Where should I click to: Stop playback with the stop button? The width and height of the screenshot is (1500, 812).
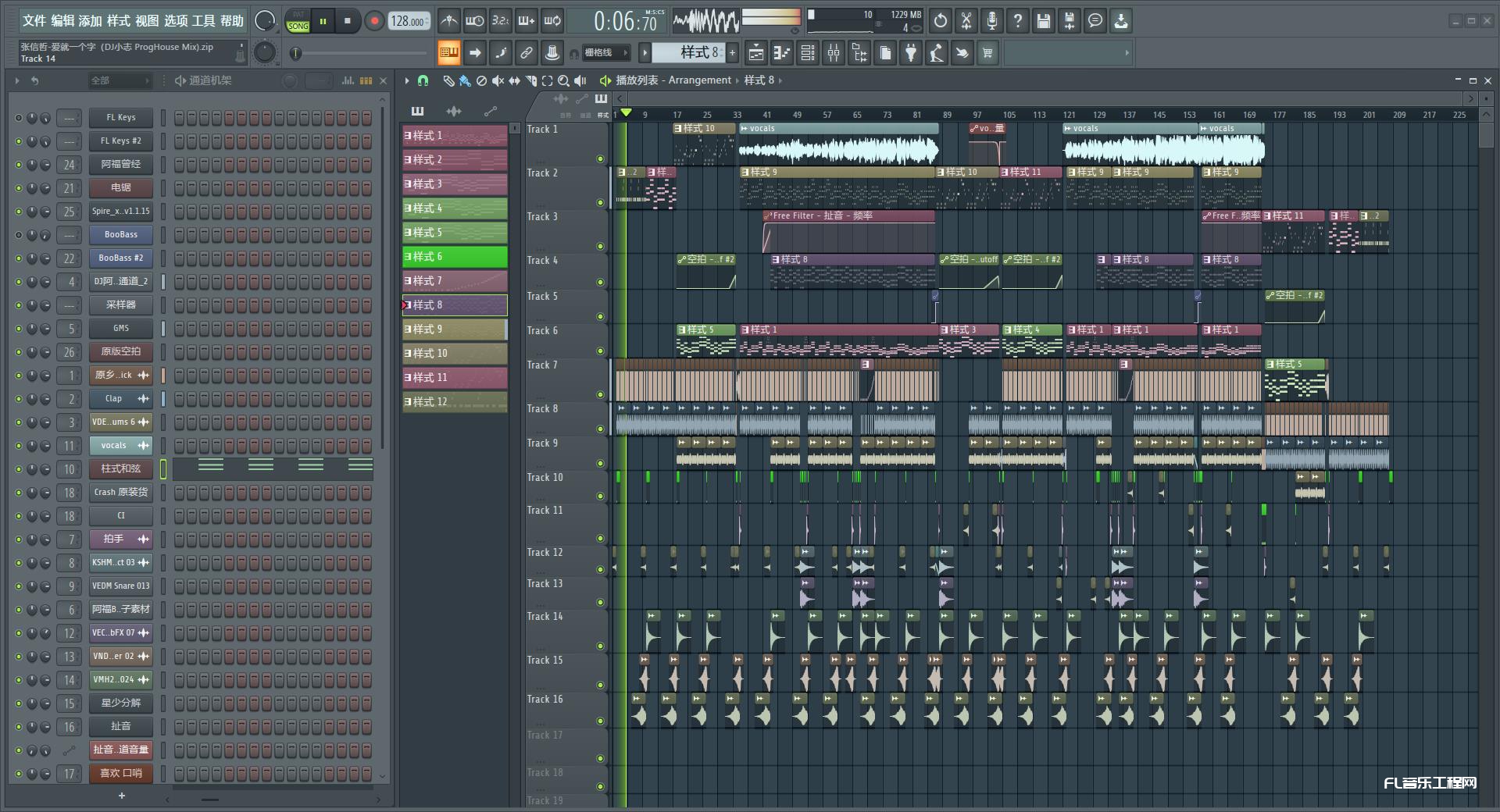click(348, 21)
